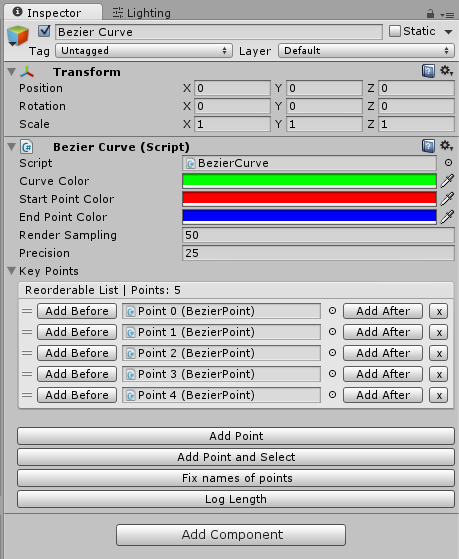Image resolution: width=459 pixels, height=559 pixels.
Task: Click Add Point and Select button
Action: click(236, 457)
